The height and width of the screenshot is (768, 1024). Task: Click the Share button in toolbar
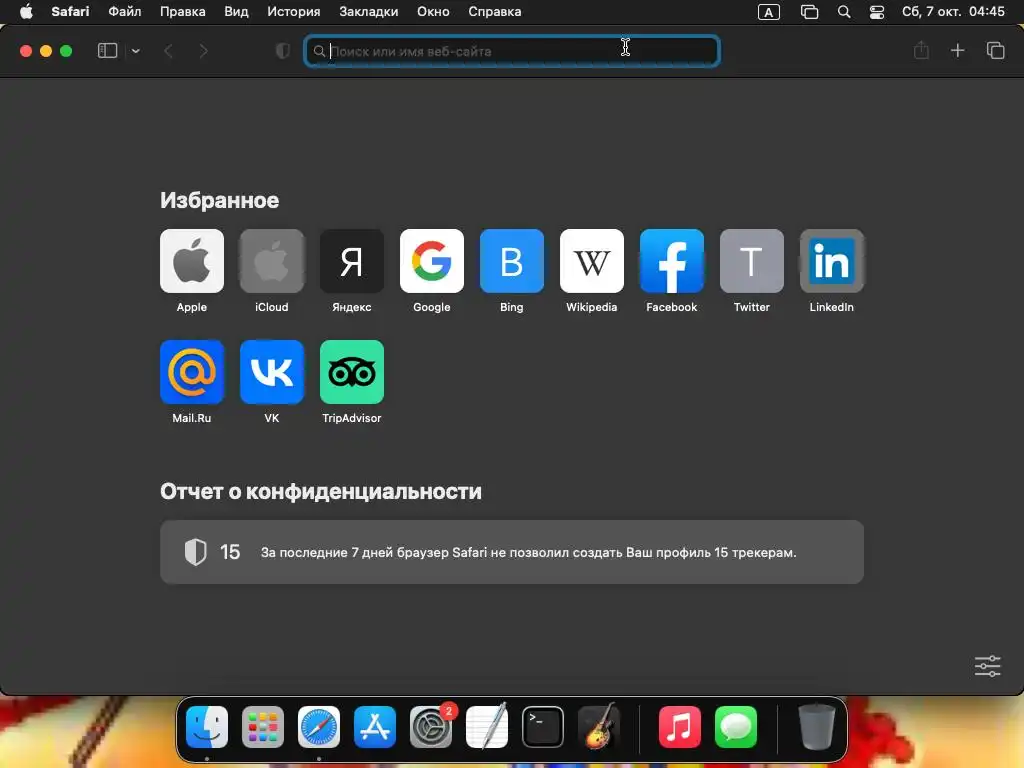(x=921, y=50)
